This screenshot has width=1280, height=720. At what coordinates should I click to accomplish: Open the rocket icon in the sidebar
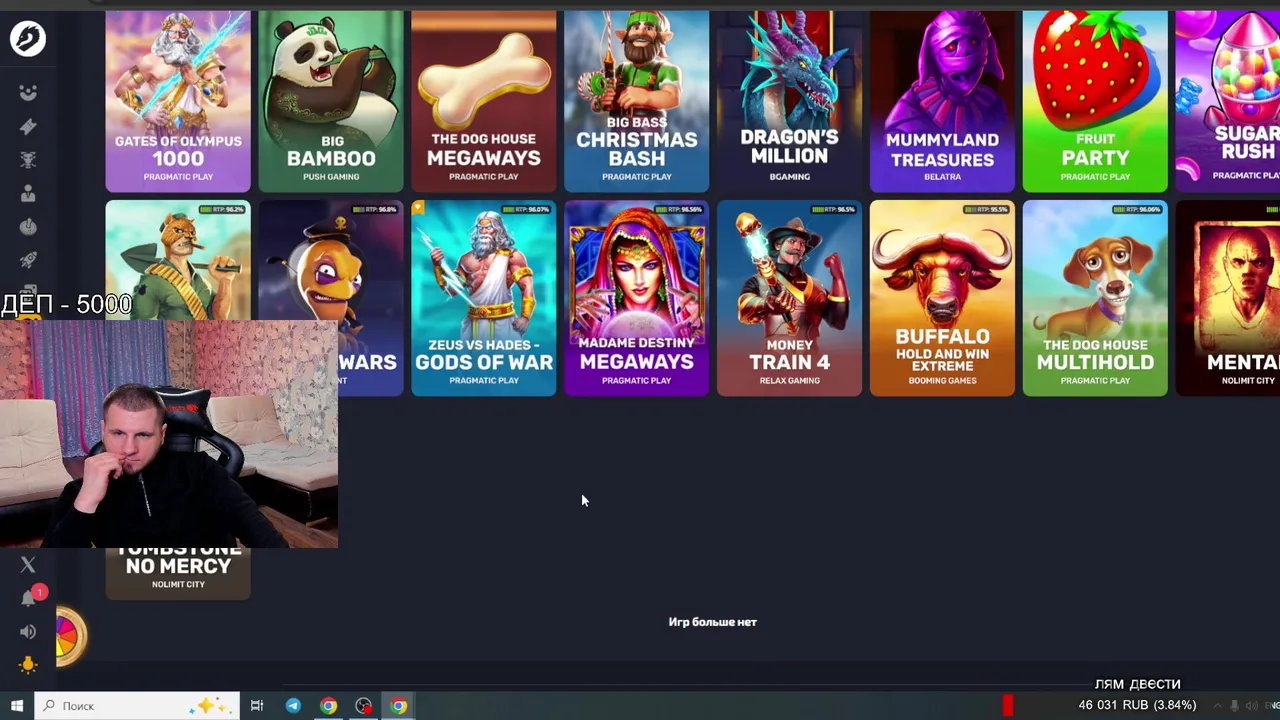(28, 260)
